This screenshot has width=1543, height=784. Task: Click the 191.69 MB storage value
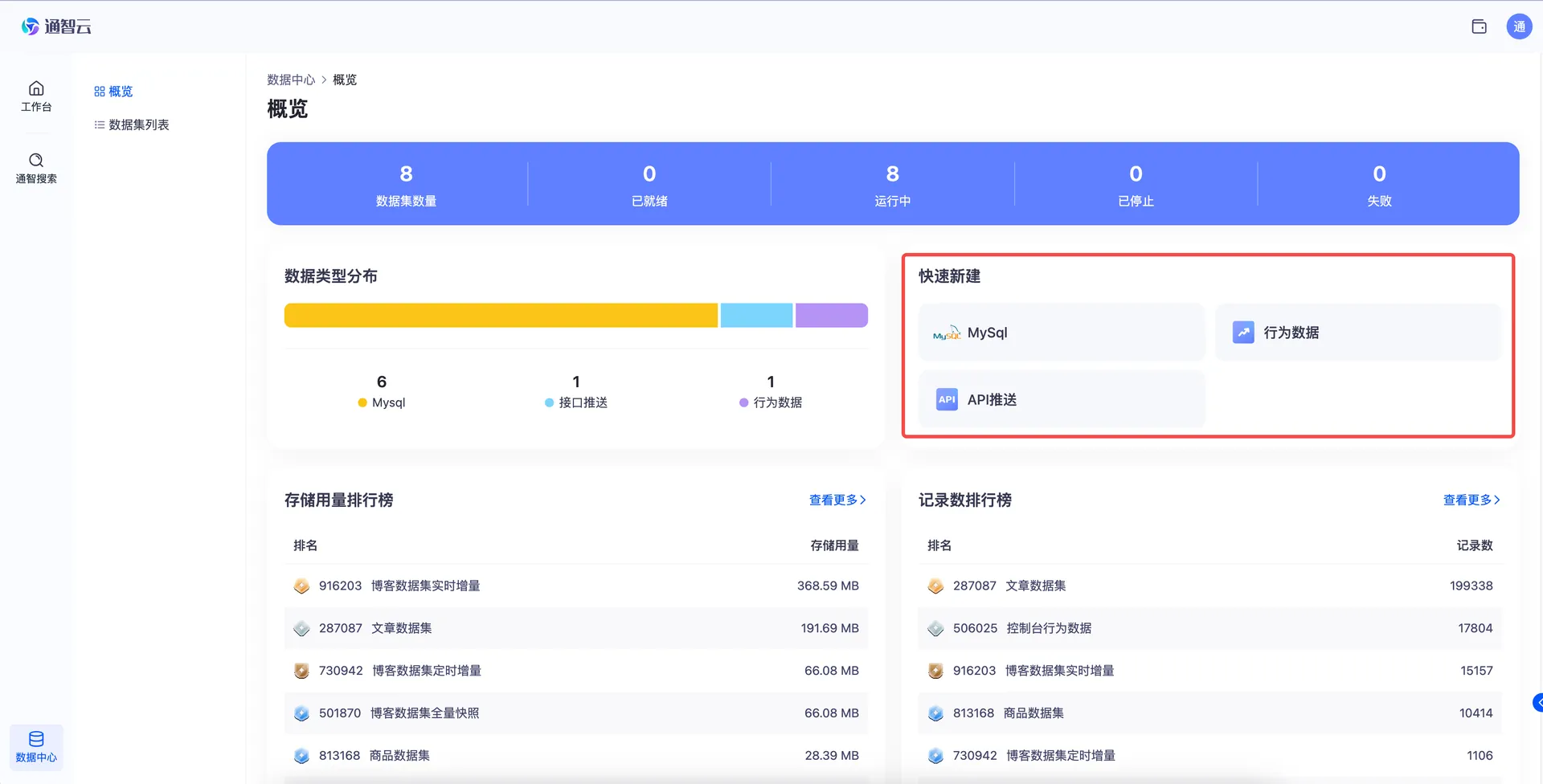[x=829, y=628]
